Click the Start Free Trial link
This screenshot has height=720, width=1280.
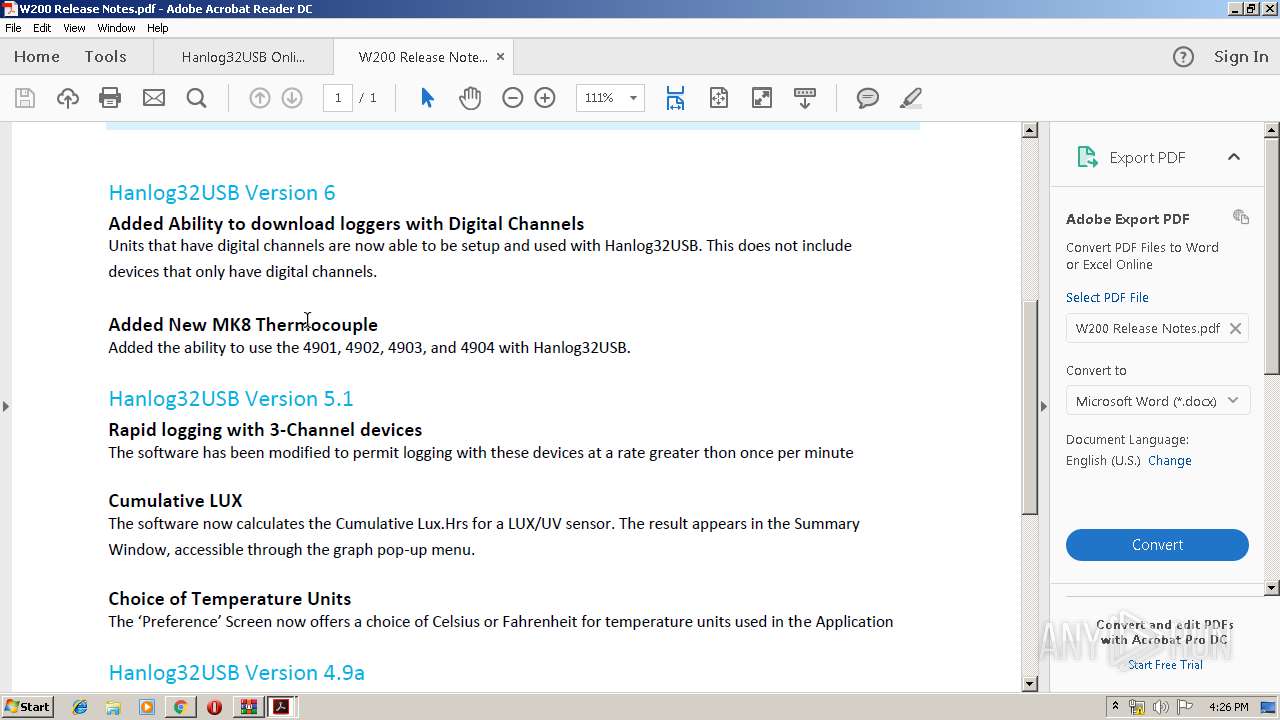[1165, 665]
